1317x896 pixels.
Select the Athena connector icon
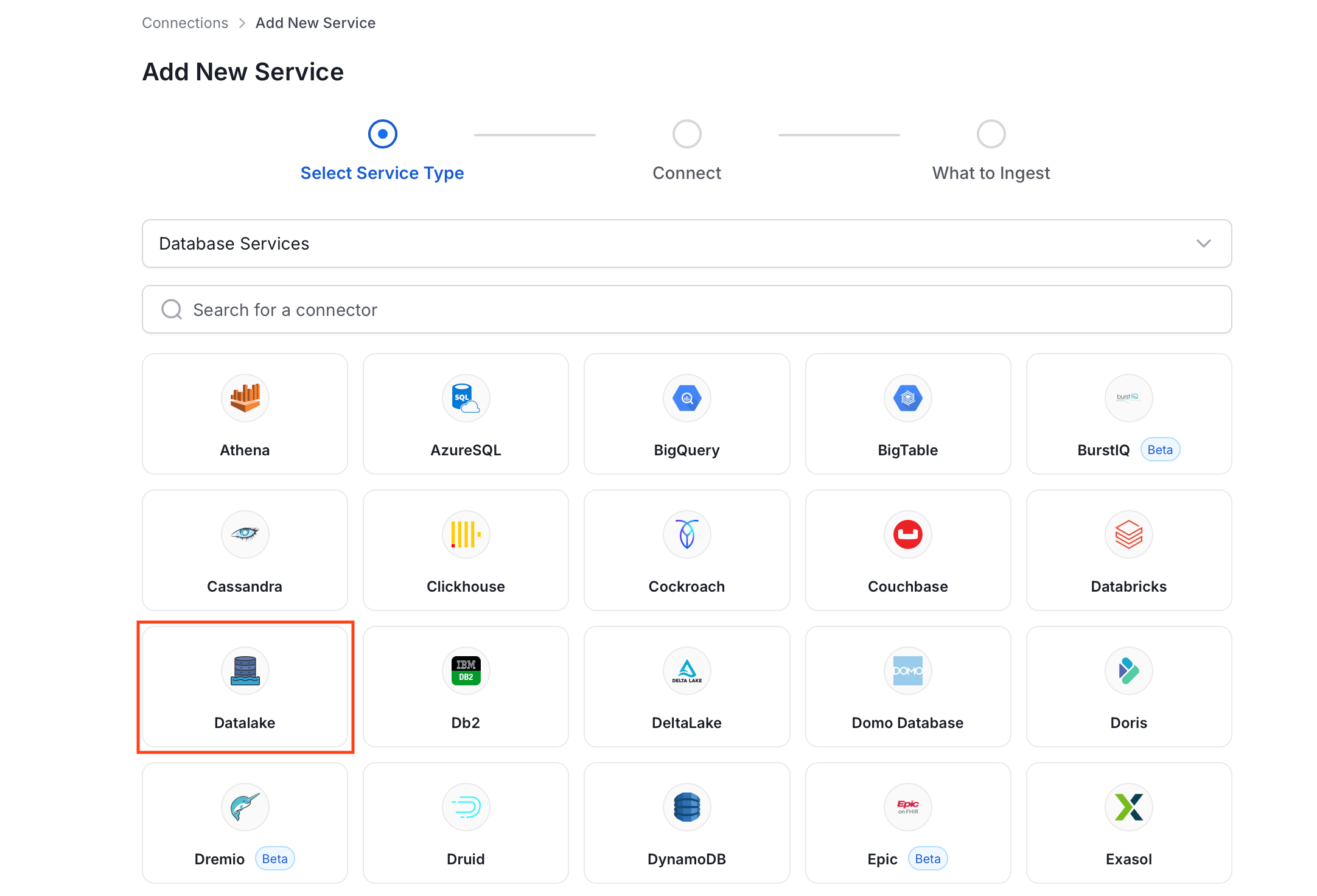[x=245, y=398]
